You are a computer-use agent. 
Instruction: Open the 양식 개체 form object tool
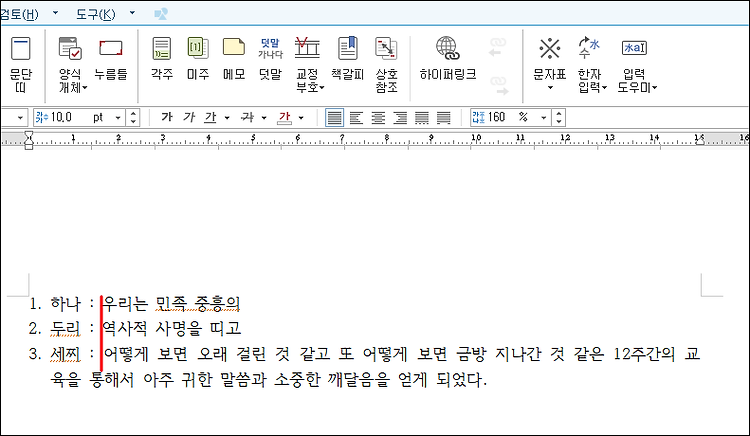(71, 65)
